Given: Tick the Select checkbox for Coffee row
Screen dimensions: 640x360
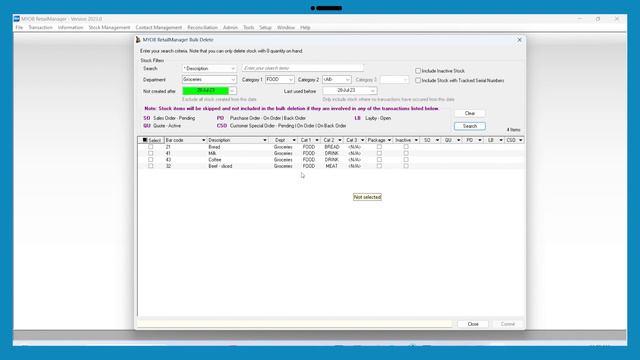Looking at the screenshot, I should coord(151,160).
